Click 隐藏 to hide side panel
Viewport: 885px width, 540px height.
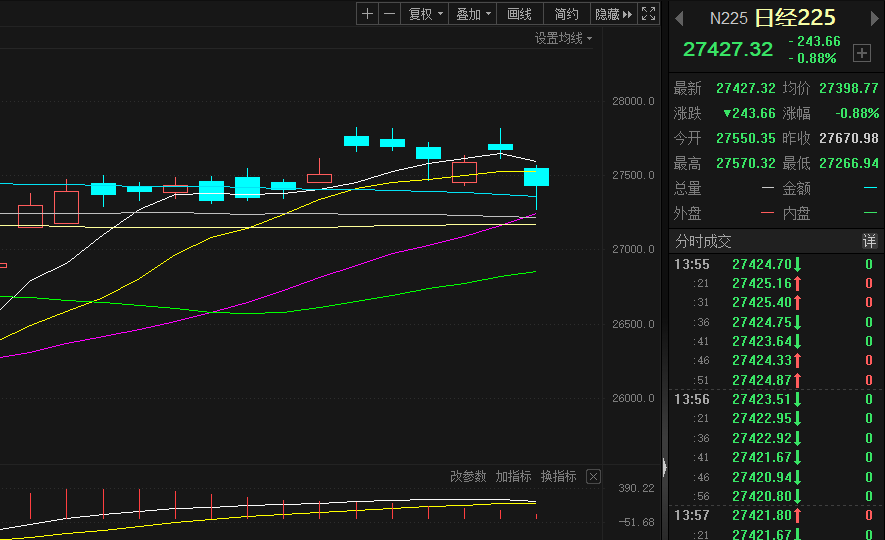point(614,14)
